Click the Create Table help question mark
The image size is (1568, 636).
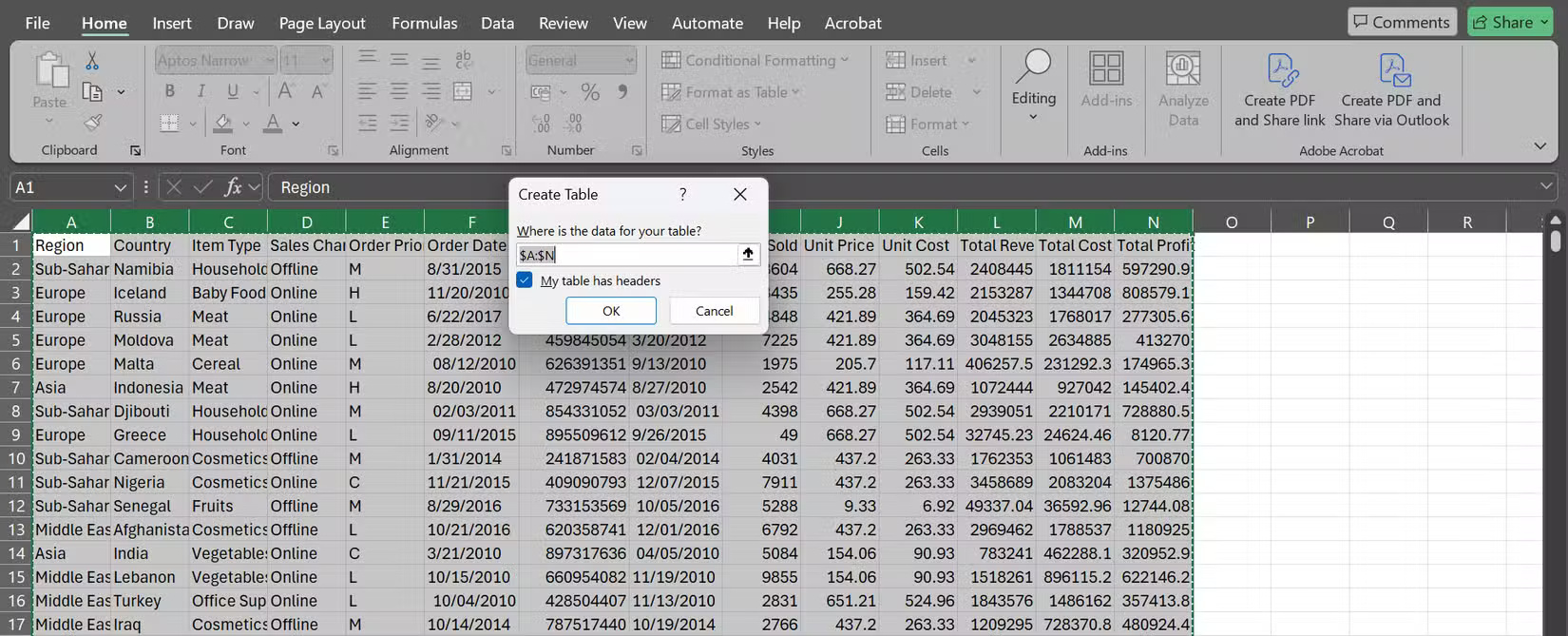[x=682, y=194]
